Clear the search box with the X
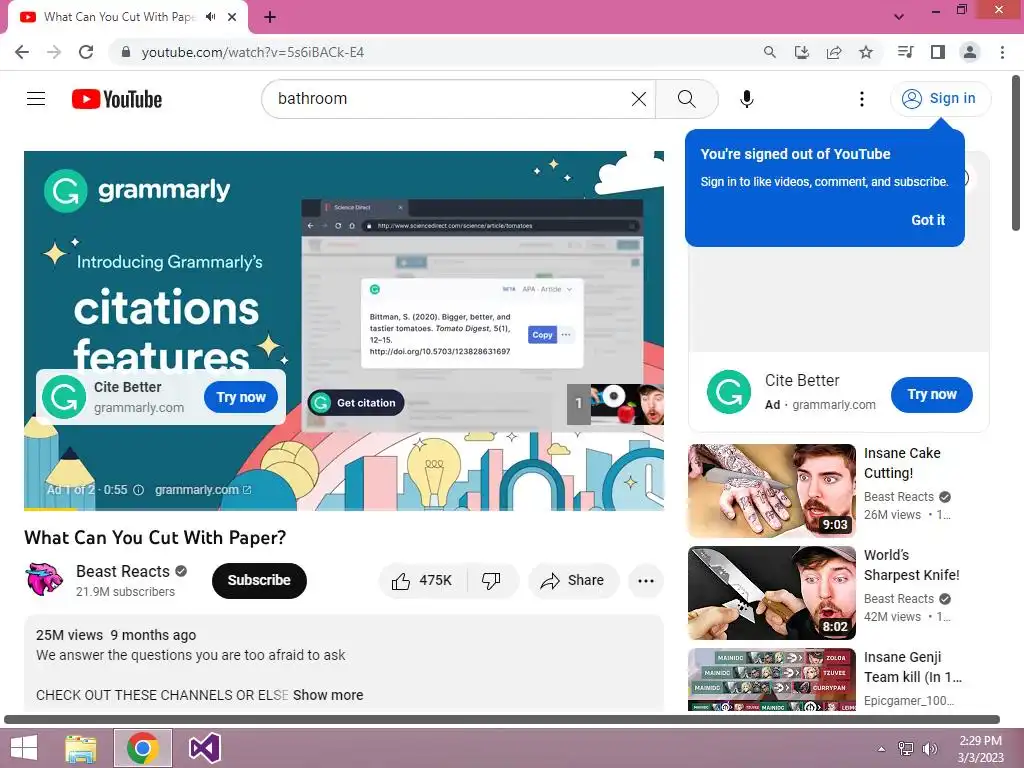 [639, 99]
